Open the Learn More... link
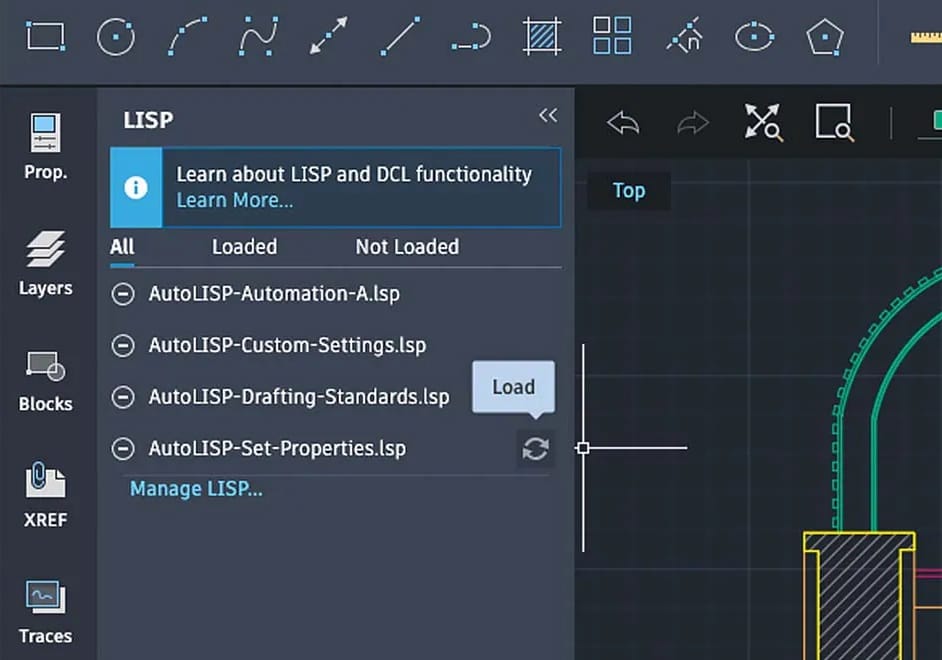The image size is (942, 660). coord(235,200)
